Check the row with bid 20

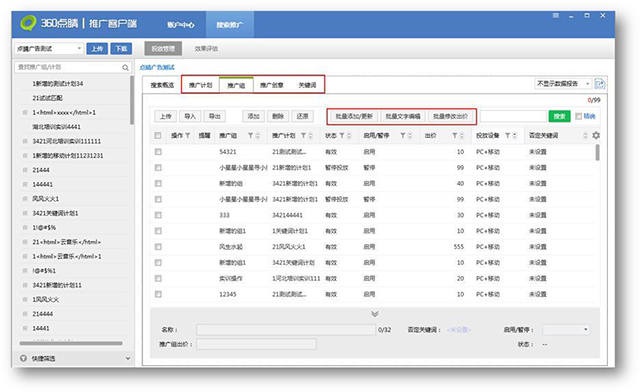tap(158, 278)
